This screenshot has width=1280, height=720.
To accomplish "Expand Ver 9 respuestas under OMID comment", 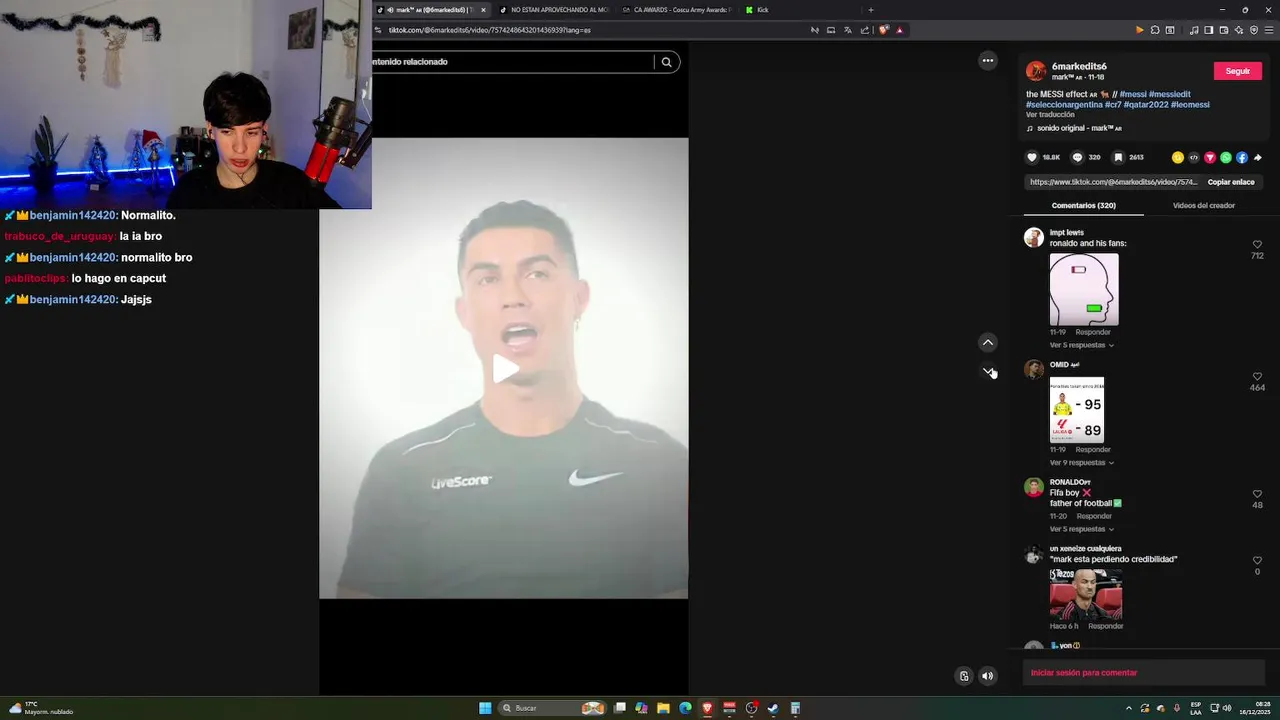I will (1081, 463).
